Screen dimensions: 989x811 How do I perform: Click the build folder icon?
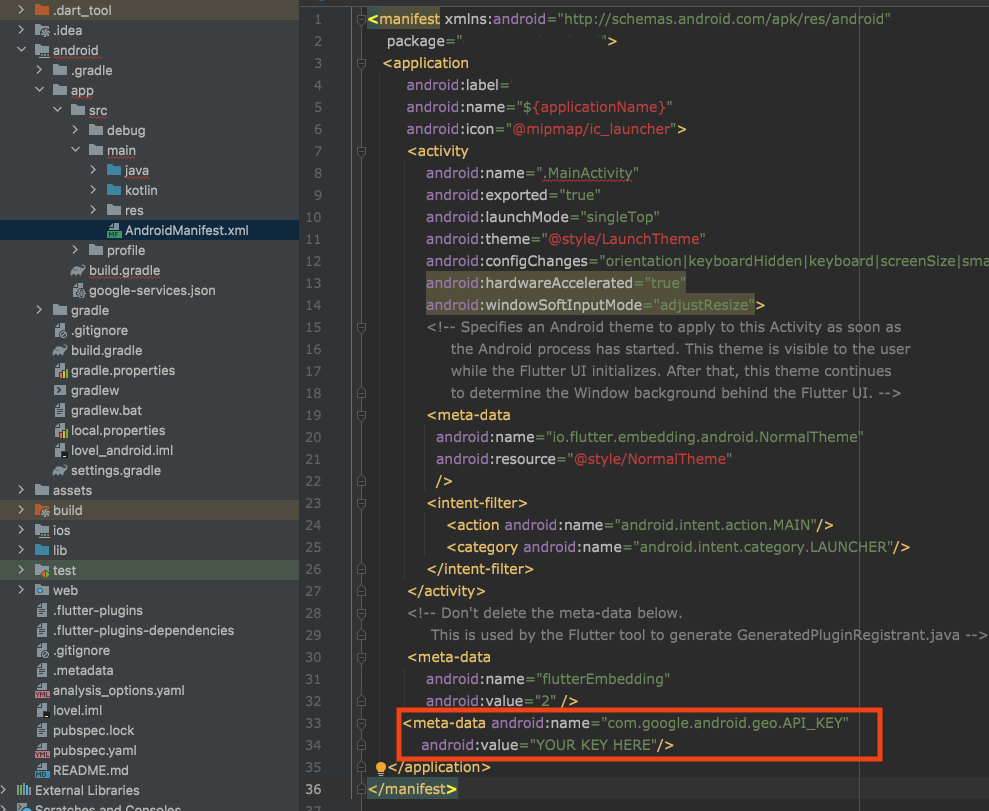coord(42,510)
